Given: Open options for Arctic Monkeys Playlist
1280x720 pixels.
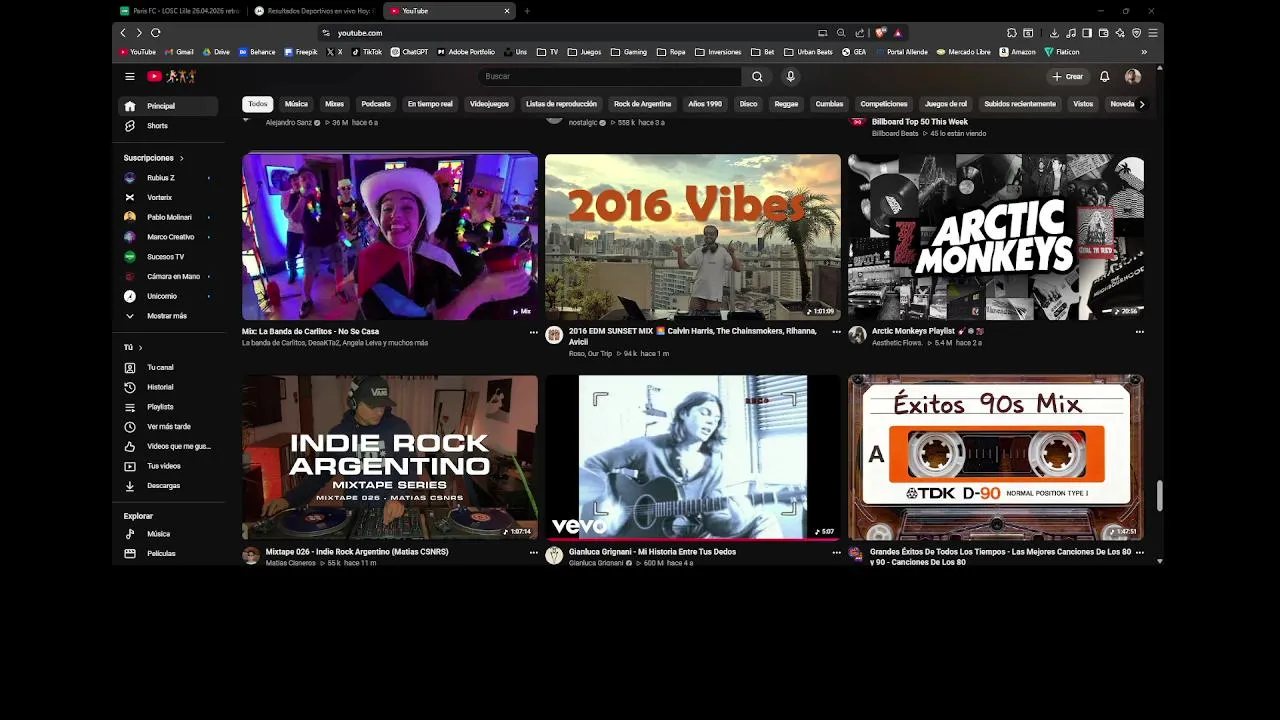Looking at the screenshot, I should pos(1139,332).
